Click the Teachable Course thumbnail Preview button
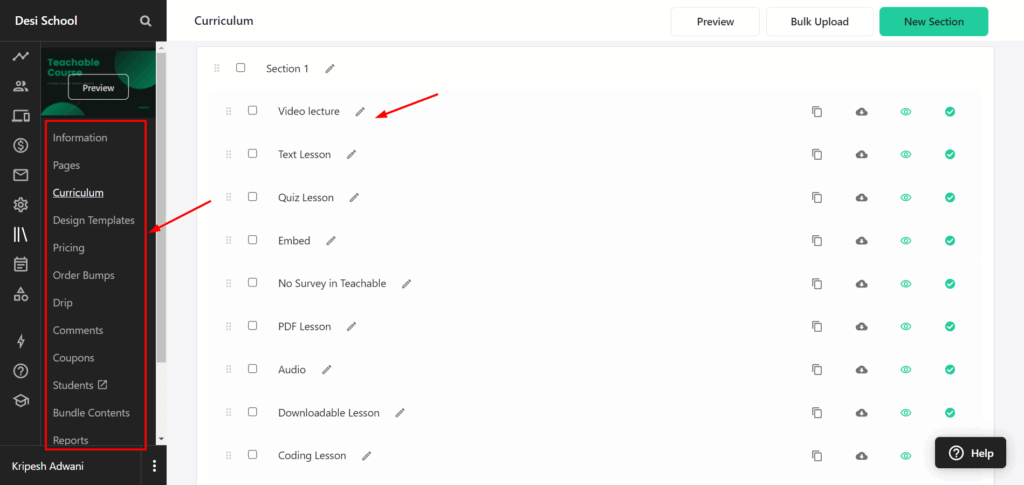Screen dimensions: 1024x485 click(x=98, y=88)
